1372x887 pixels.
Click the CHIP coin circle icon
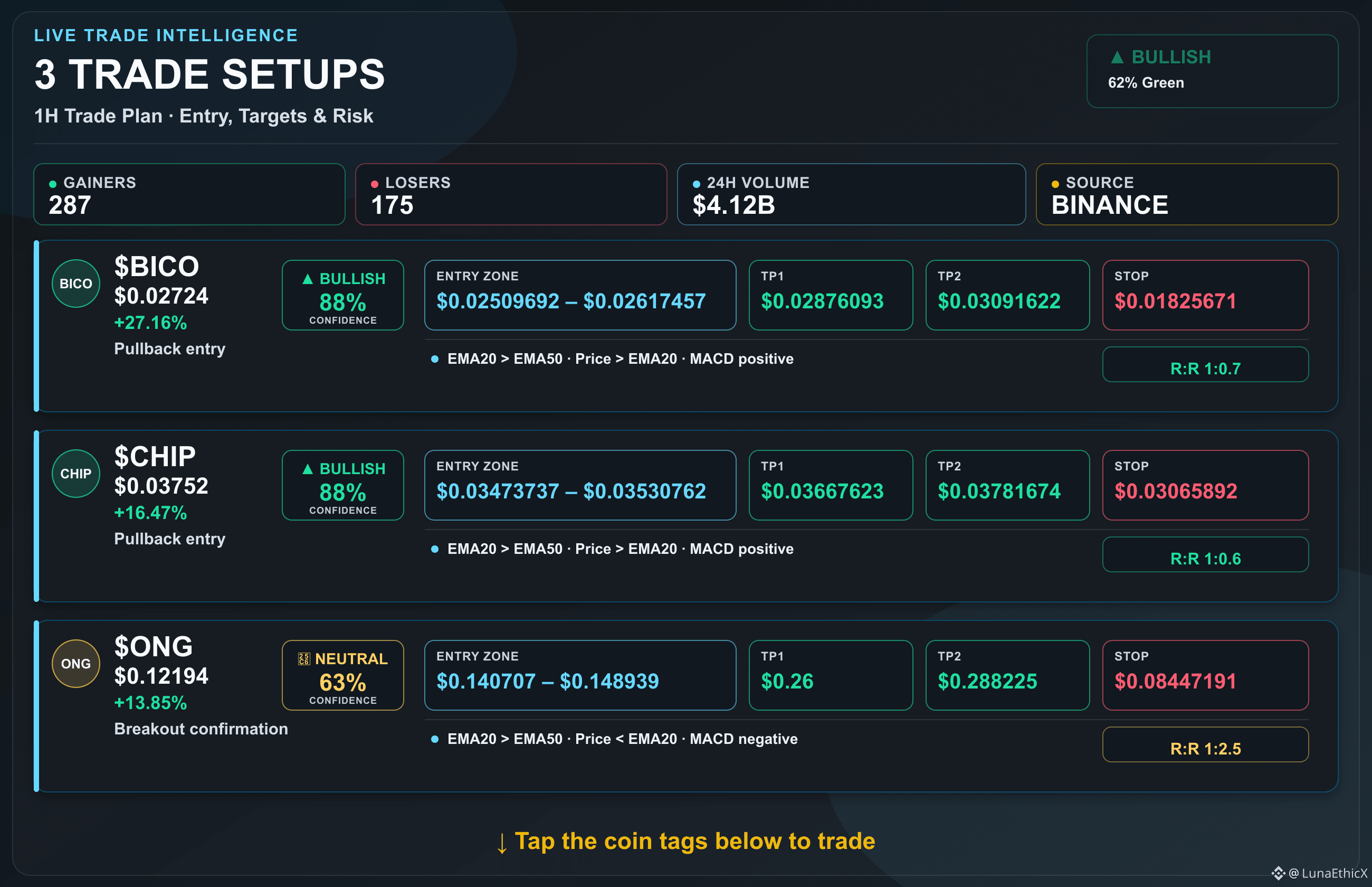coord(76,474)
